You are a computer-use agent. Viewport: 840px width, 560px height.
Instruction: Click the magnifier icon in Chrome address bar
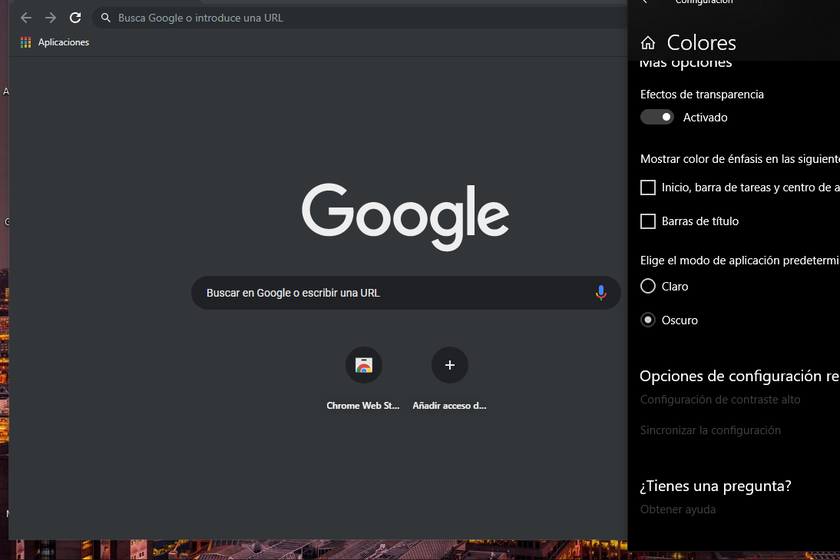[106, 18]
